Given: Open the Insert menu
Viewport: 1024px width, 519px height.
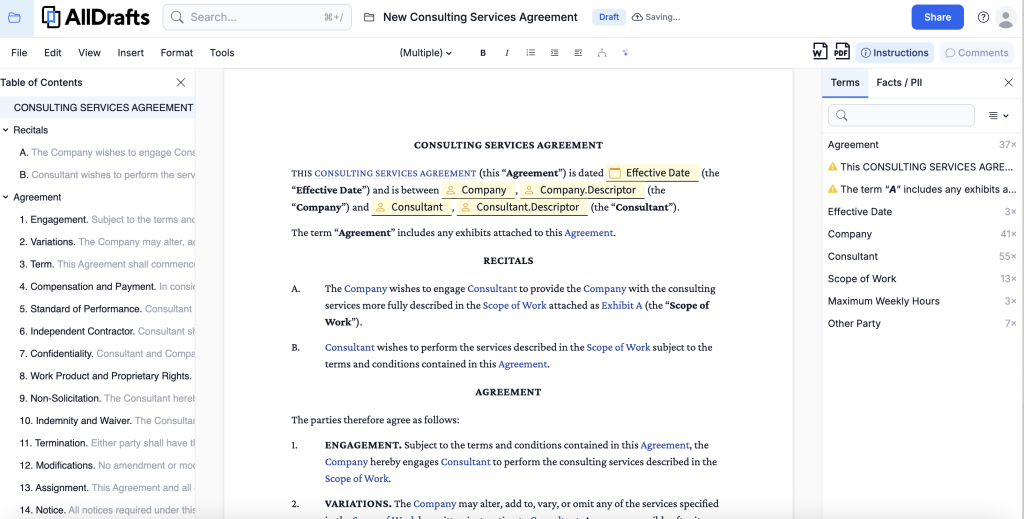Looking at the screenshot, I should click(x=130, y=53).
